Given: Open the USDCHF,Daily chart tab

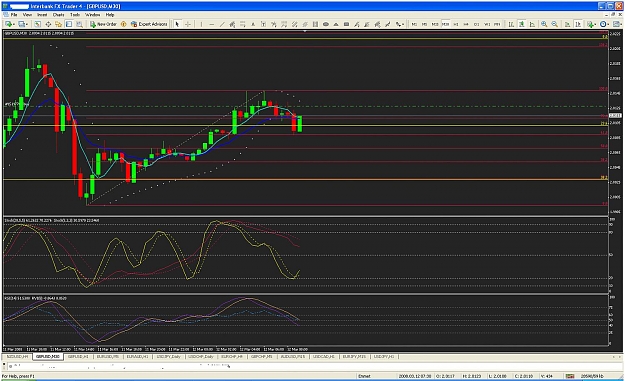Looking at the screenshot, I should click(x=201, y=356).
